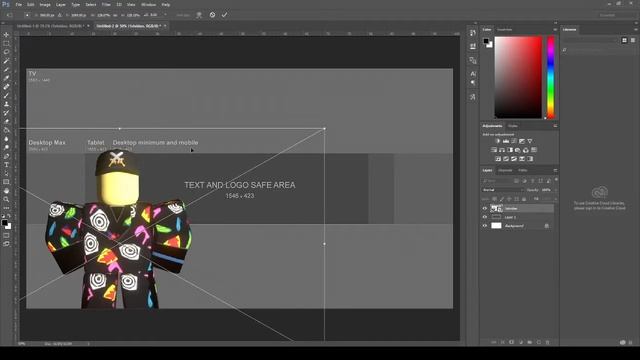
Task: Select the Zoom tool
Action: [6, 199]
